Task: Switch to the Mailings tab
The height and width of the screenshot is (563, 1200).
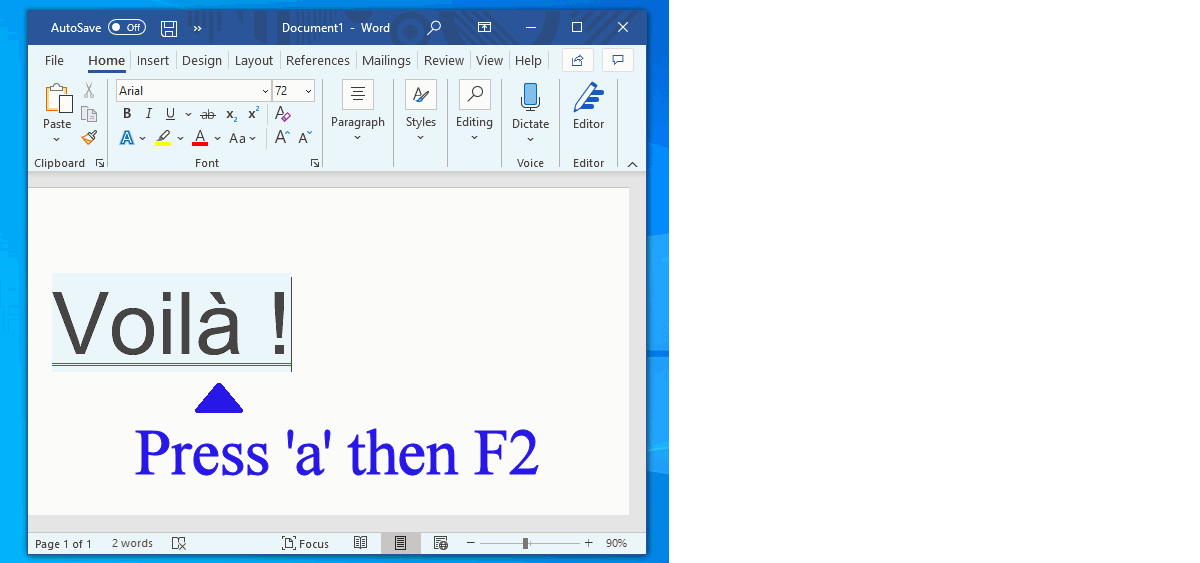Action: 386,61
